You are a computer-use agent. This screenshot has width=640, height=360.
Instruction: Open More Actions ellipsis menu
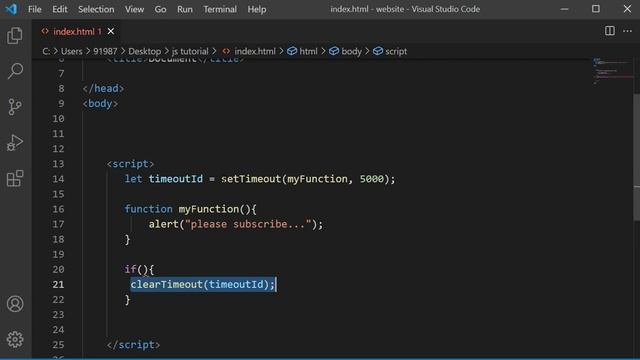pos(627,31)
